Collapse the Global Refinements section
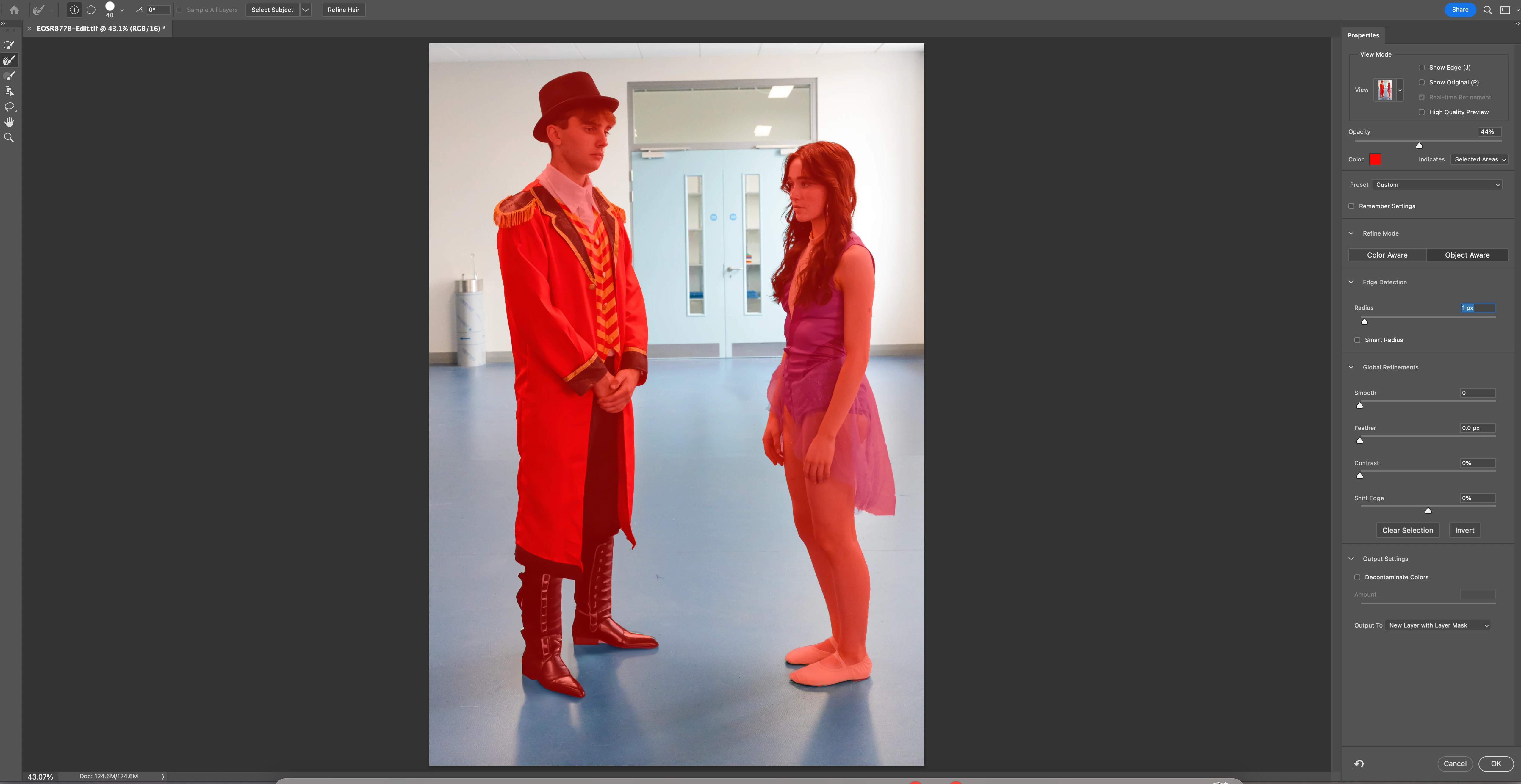The height and width of the screenshot is (784, 1521). coord(1351,367)
